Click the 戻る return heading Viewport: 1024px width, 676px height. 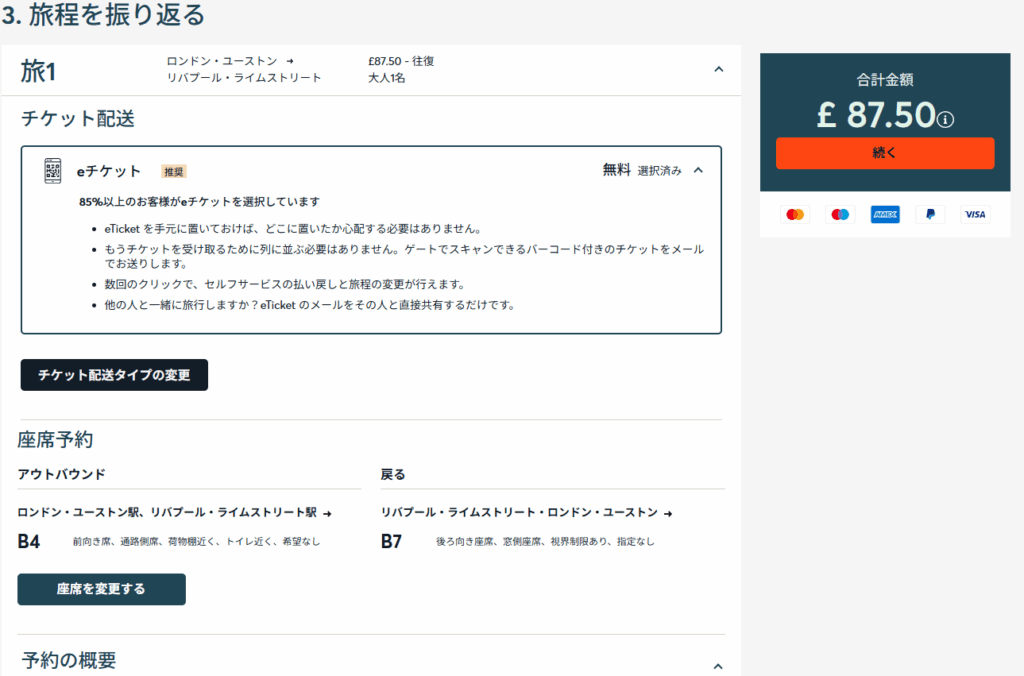click(393, 474)
